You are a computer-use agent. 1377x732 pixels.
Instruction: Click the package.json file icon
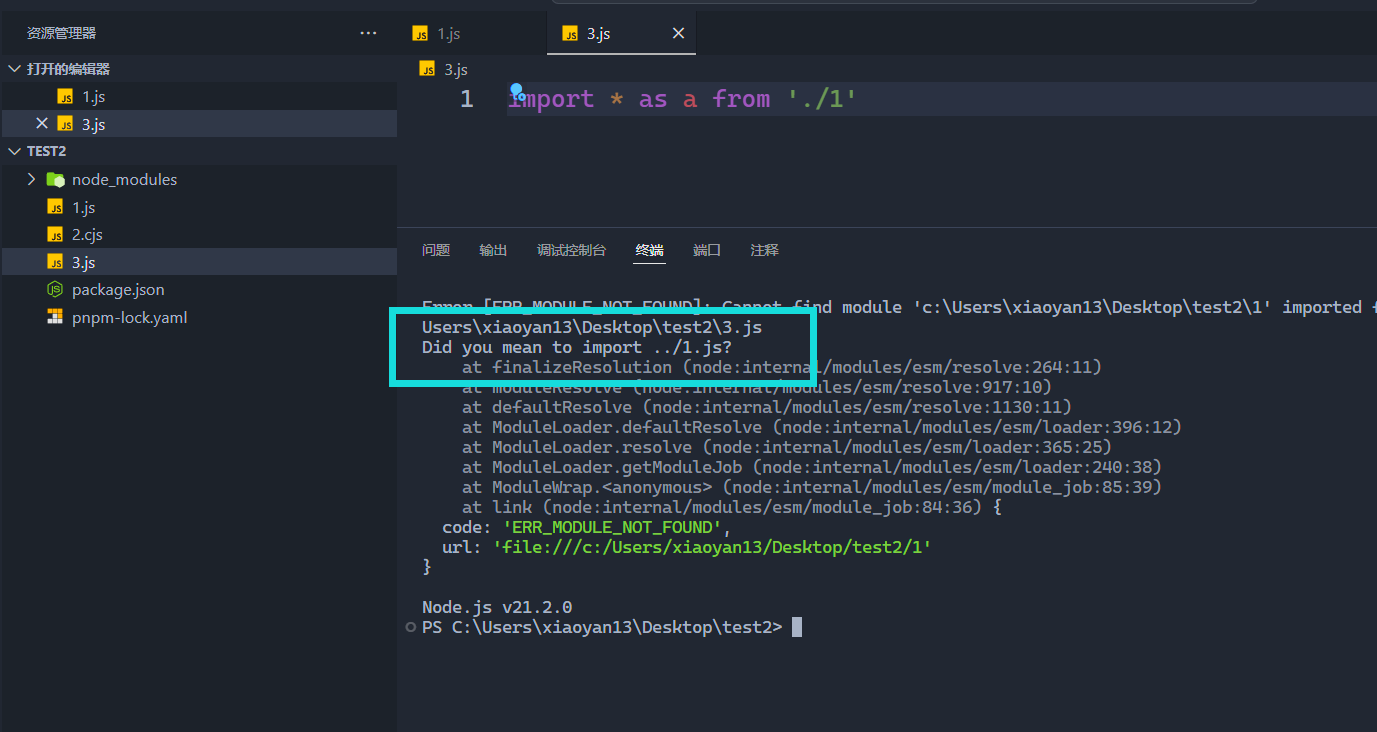click(55, 289)
